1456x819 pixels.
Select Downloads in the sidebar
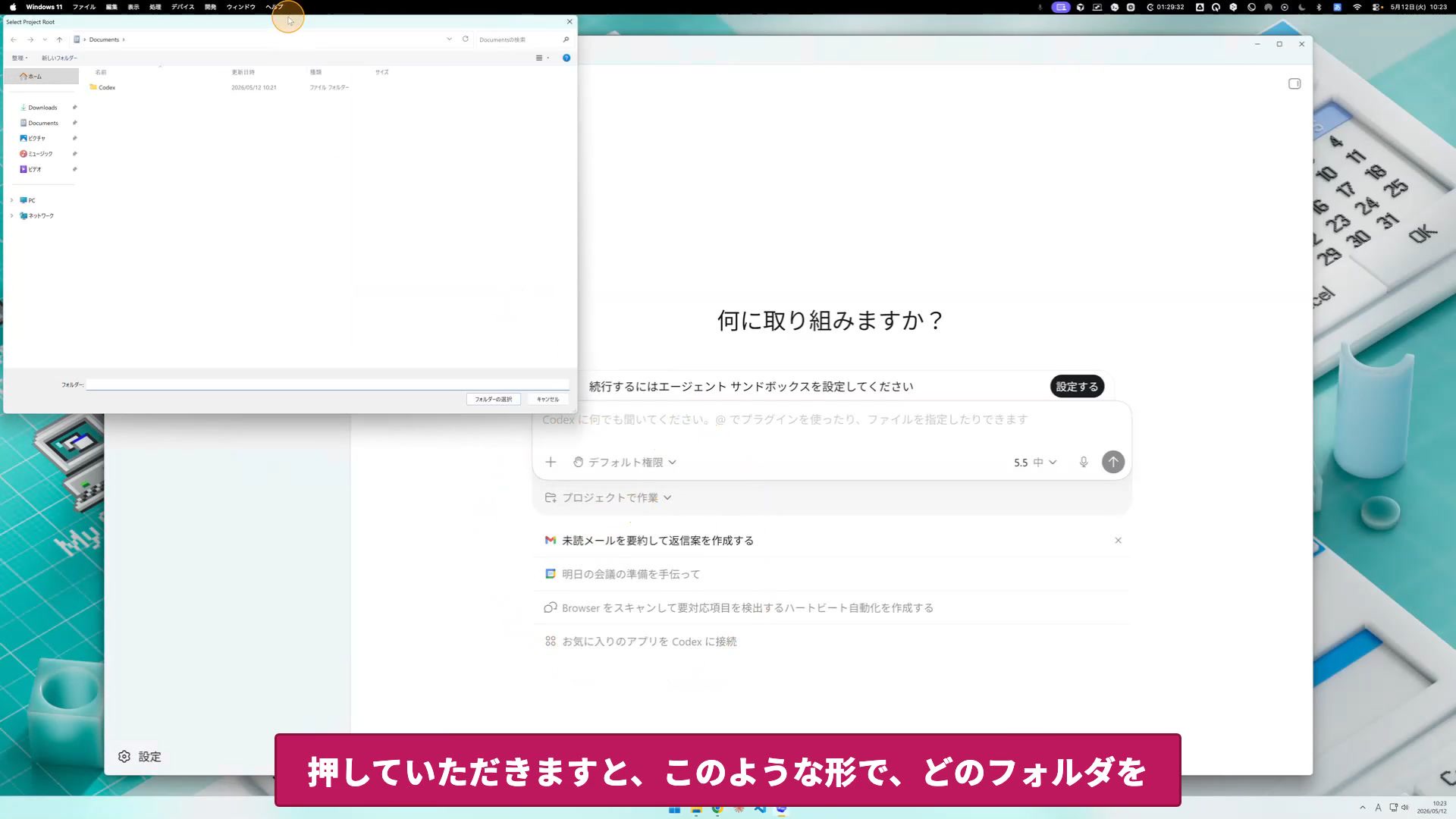tap(42, 108)
